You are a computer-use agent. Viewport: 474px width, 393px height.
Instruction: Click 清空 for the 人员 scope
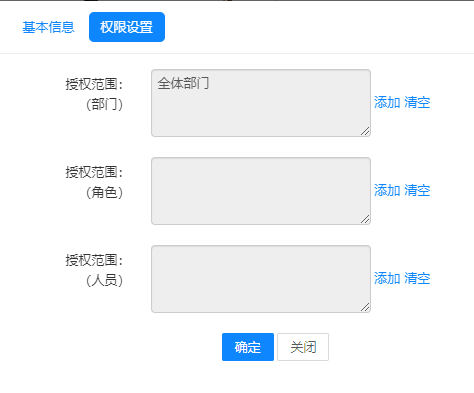click(x=417, y=278)
